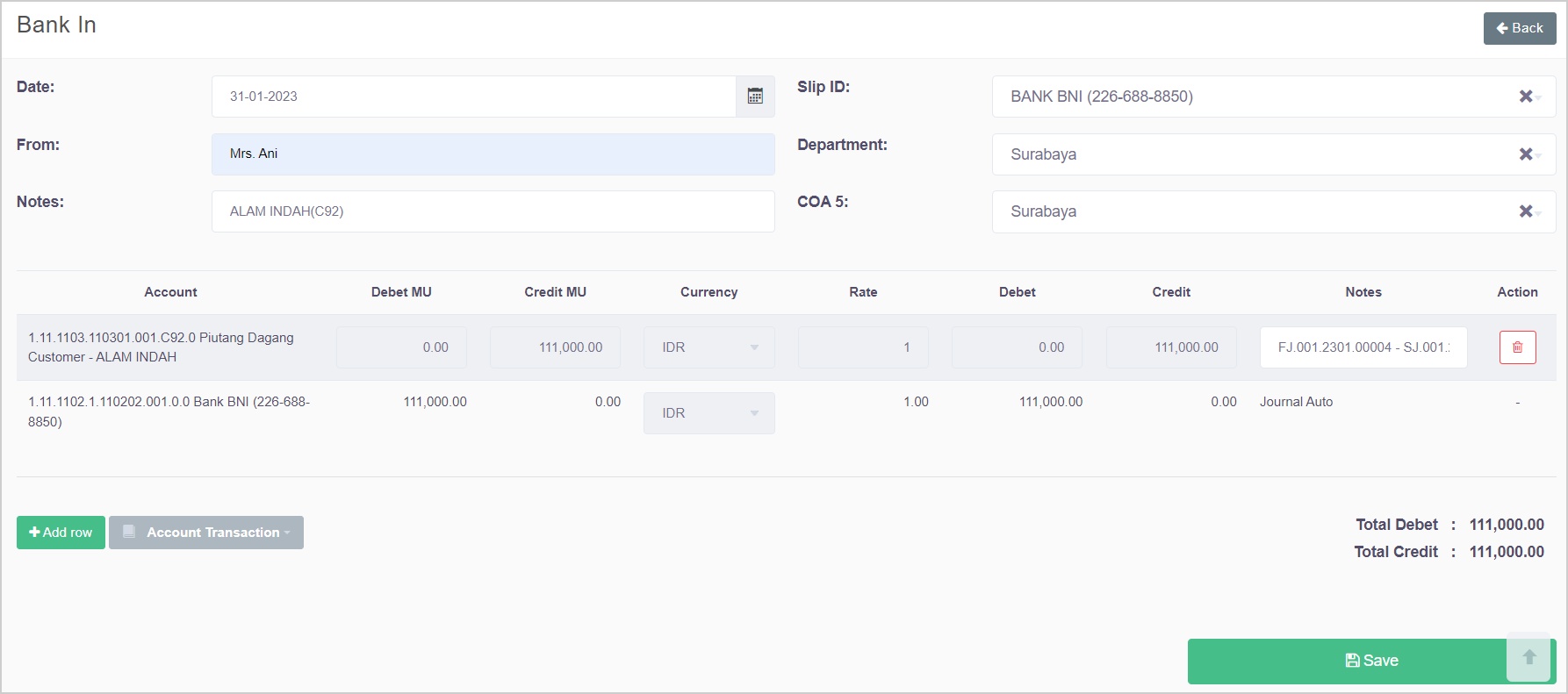Add a new row to the table
The image size is (1568, 694).
pyautogui.click(x=61, y=533)
